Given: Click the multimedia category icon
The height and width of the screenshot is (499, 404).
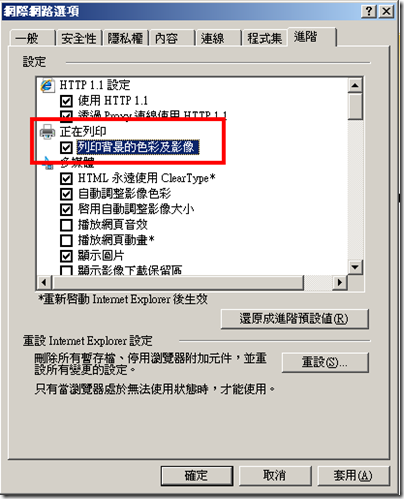Looking at the screenshot, I should point(48,163).
